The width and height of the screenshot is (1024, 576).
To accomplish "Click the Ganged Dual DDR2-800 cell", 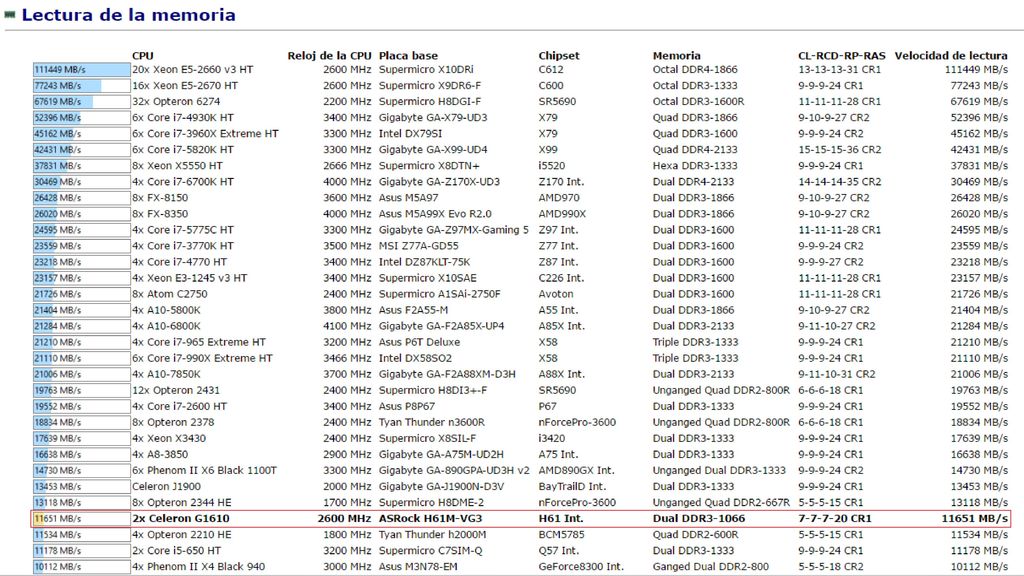I will coord(711,567).
